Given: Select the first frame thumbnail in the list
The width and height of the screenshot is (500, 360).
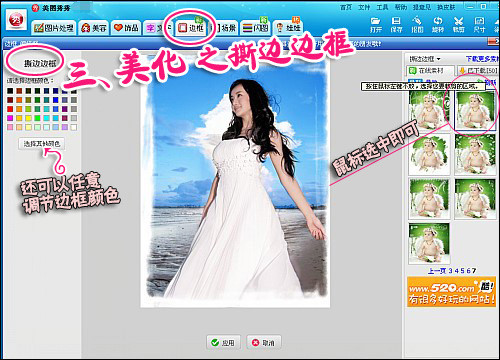Looking at the screenshot, I should [429, 110].
